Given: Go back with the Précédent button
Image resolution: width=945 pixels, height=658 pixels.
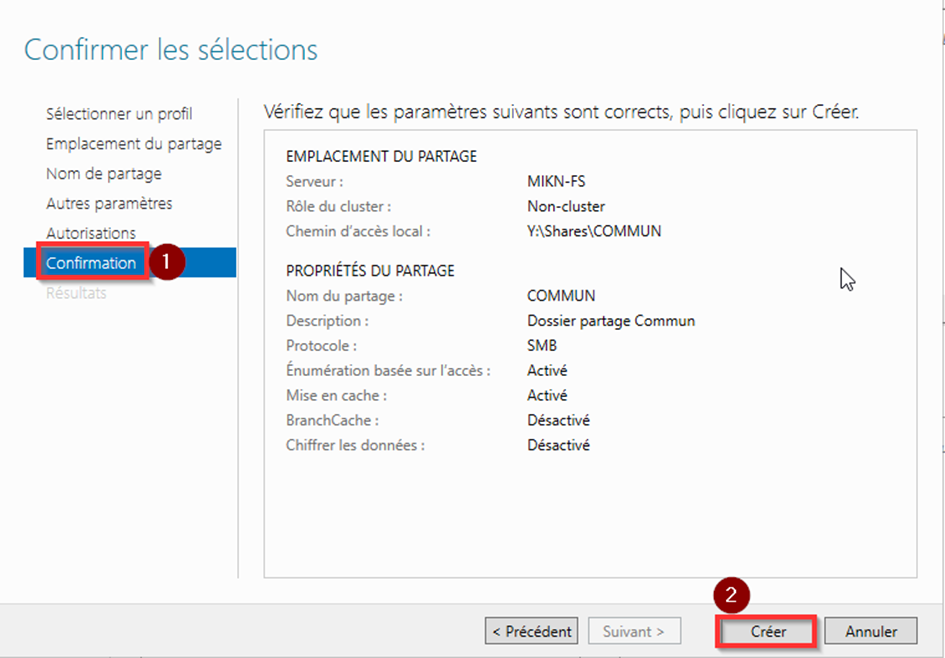Looking at the screenshot, I should coord(532,631).
